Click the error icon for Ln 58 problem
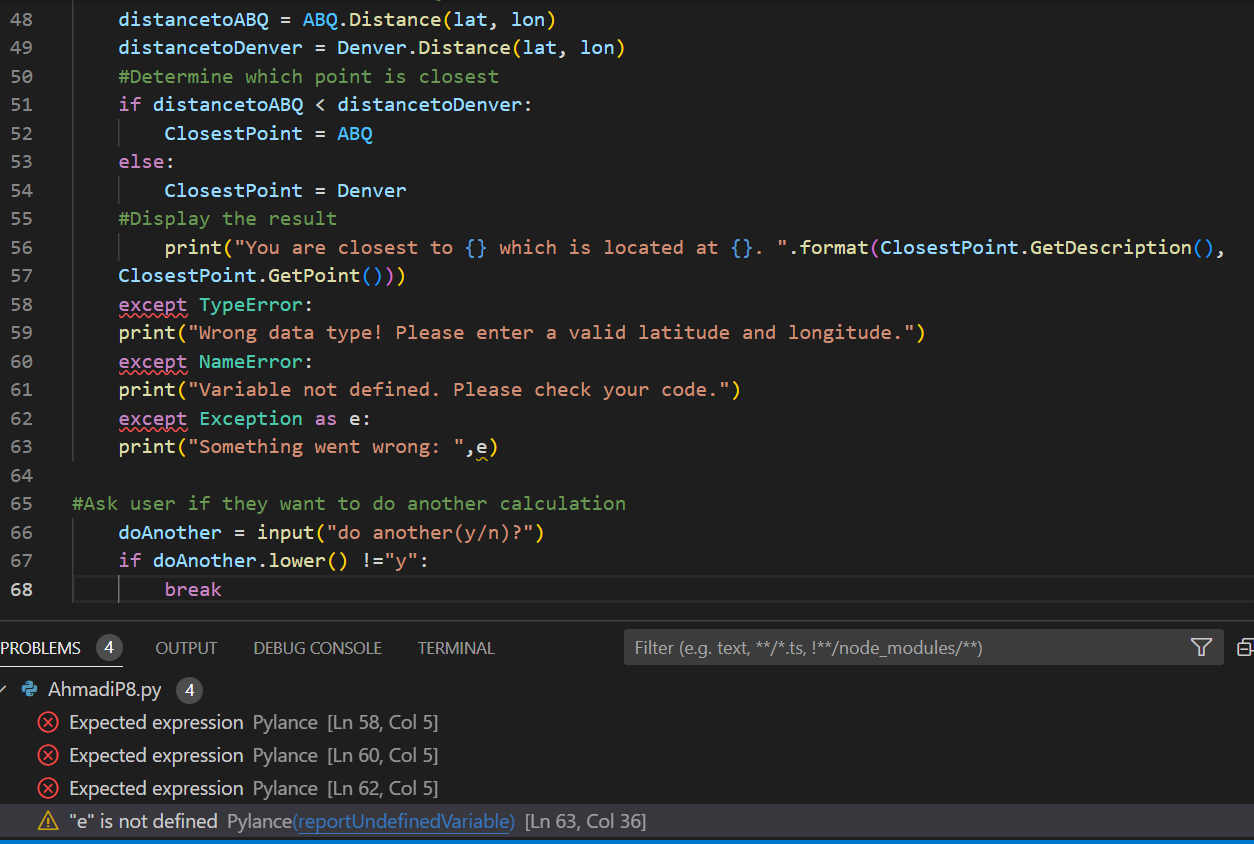This screenshot has width=1254, height=844. tap(47, 722)
